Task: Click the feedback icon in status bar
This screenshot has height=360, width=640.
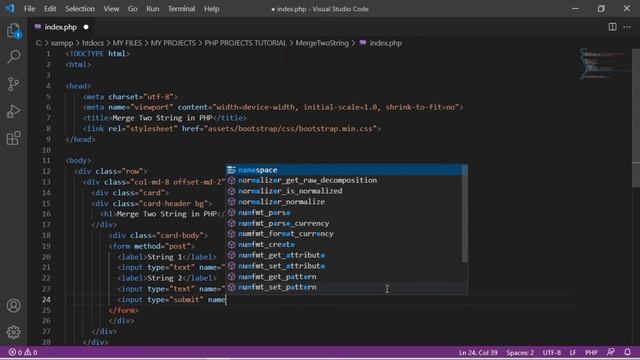Action: point(611,352)
